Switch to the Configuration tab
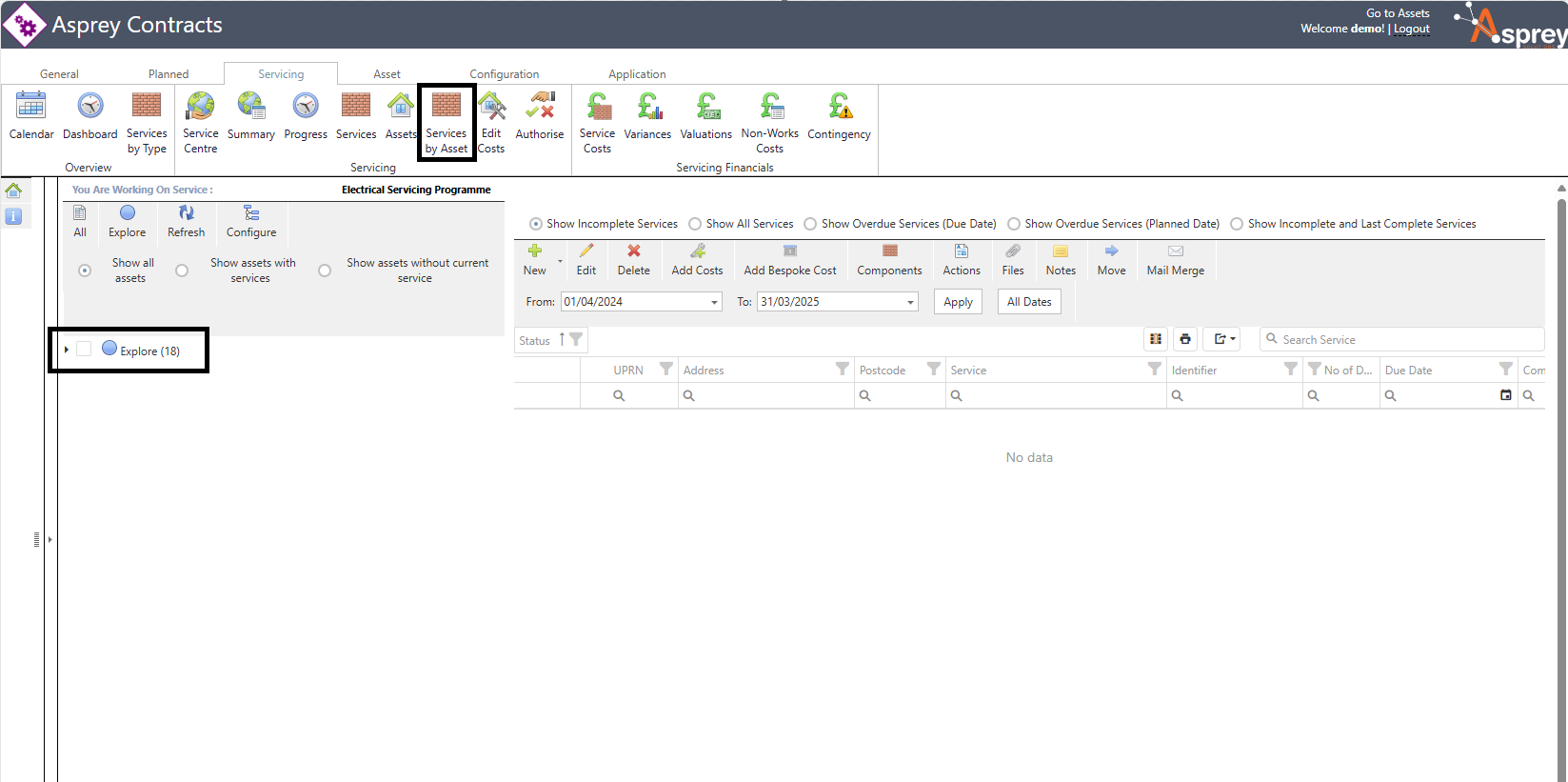1568x782 pixels. pyautogui.click(x=504, y=74)
